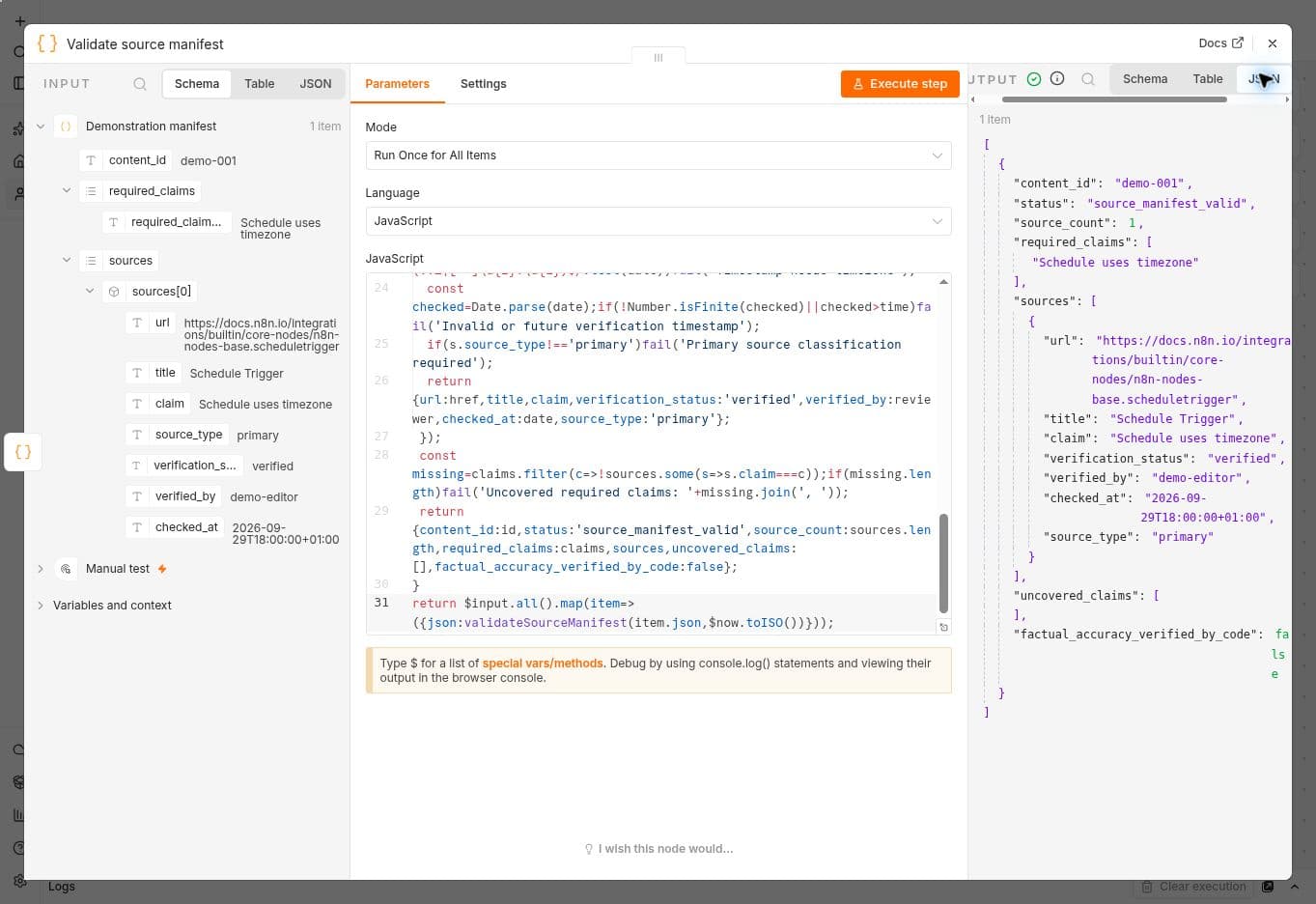Screen dimensions: 1316x904
Task: Open the special vars/methods link
Action: pos(543,664)
